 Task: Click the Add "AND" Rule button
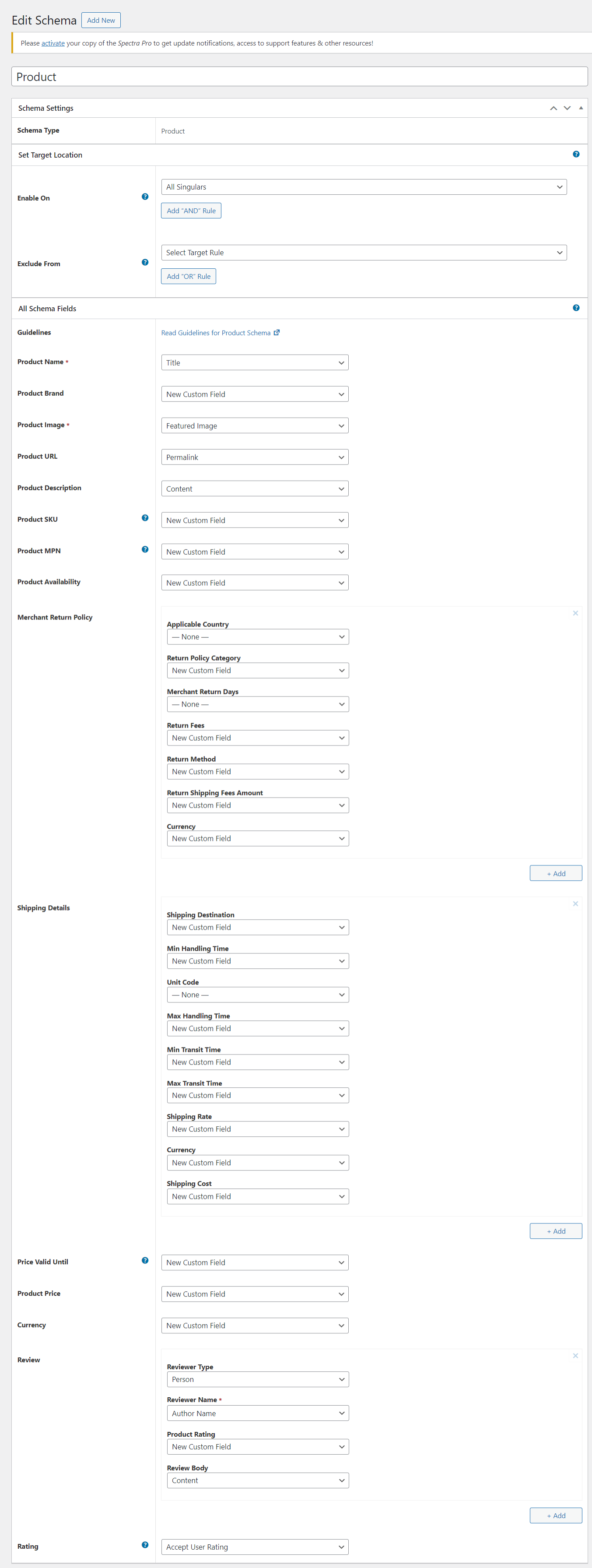[x=191, y=211]
